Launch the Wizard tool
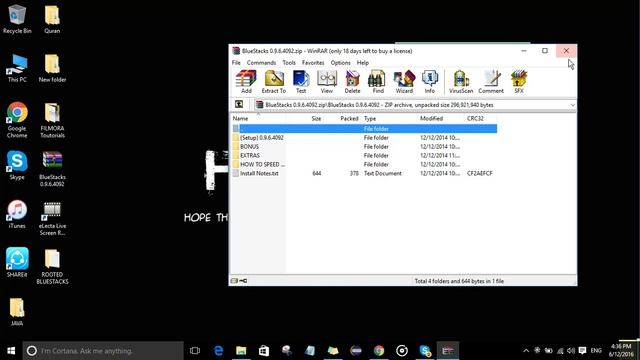640x360 pixels. point(404,82)
